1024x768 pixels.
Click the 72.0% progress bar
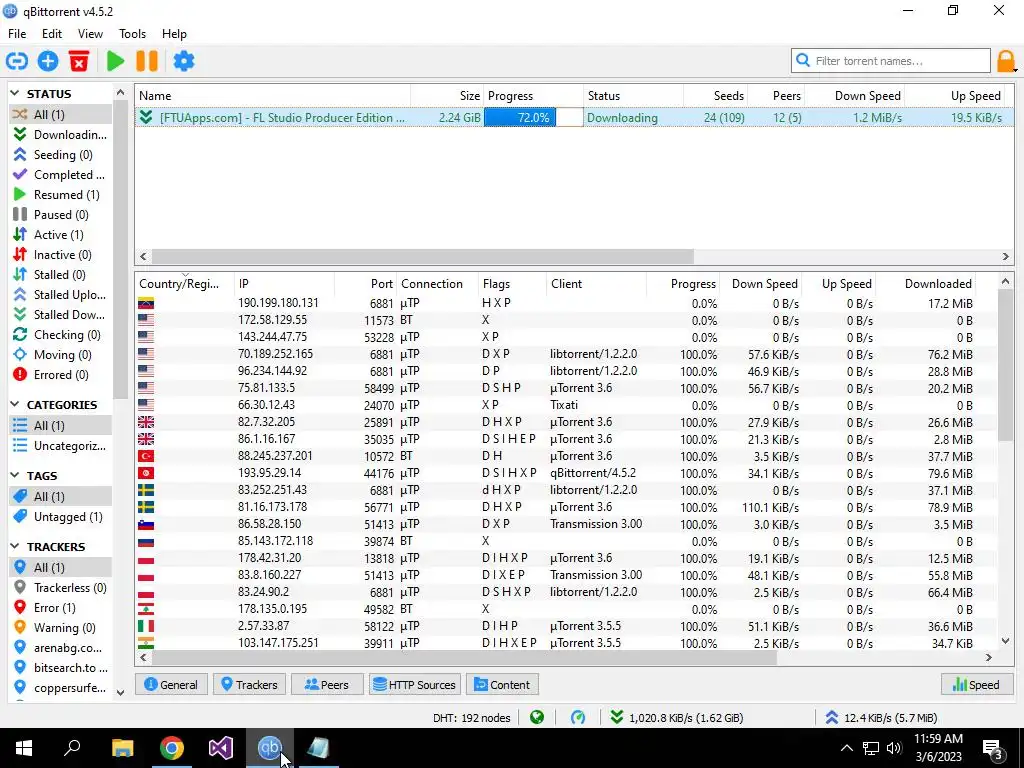[534, 118]
